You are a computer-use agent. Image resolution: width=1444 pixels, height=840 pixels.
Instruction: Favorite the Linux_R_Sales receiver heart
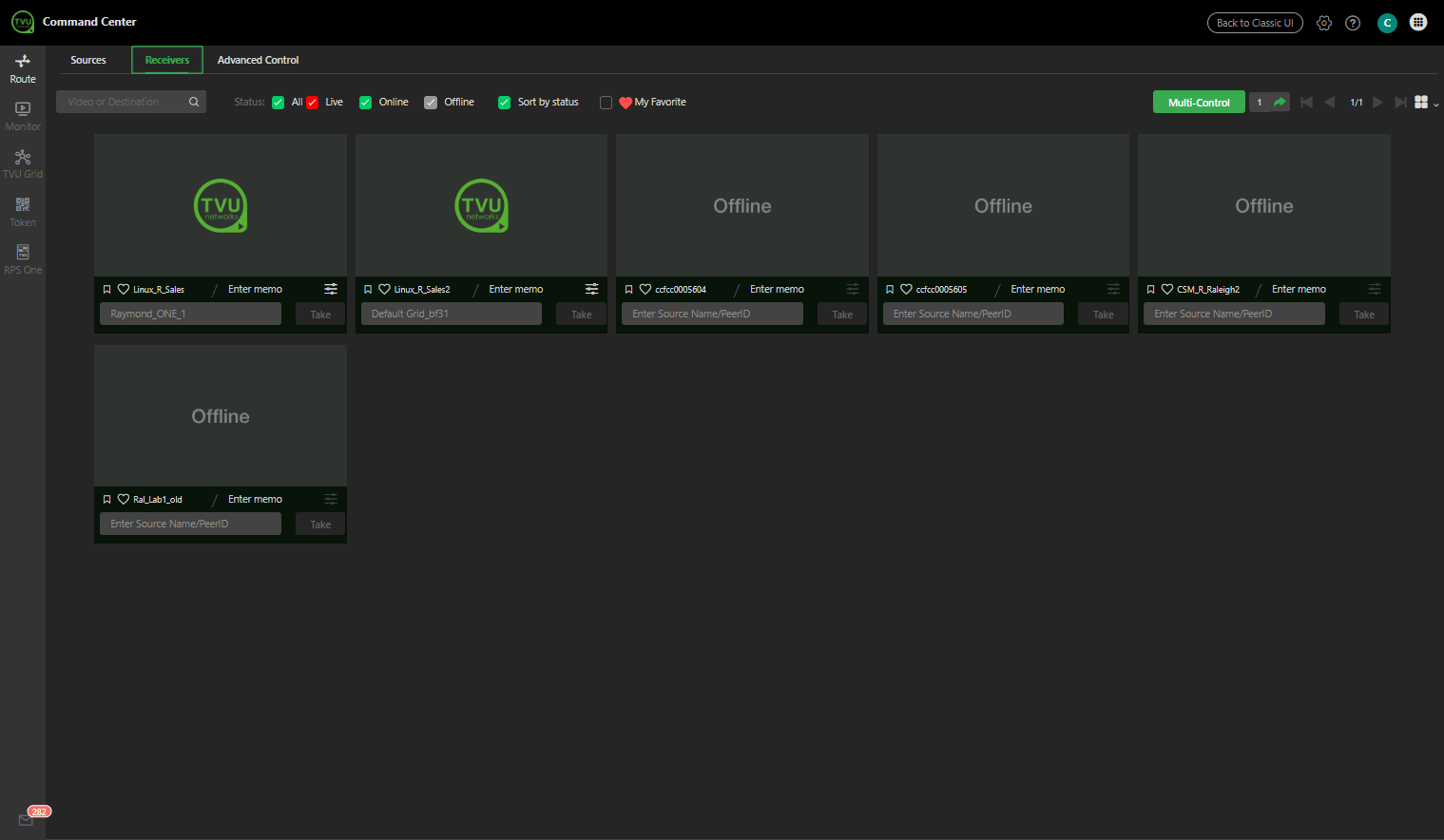[124, 289]
